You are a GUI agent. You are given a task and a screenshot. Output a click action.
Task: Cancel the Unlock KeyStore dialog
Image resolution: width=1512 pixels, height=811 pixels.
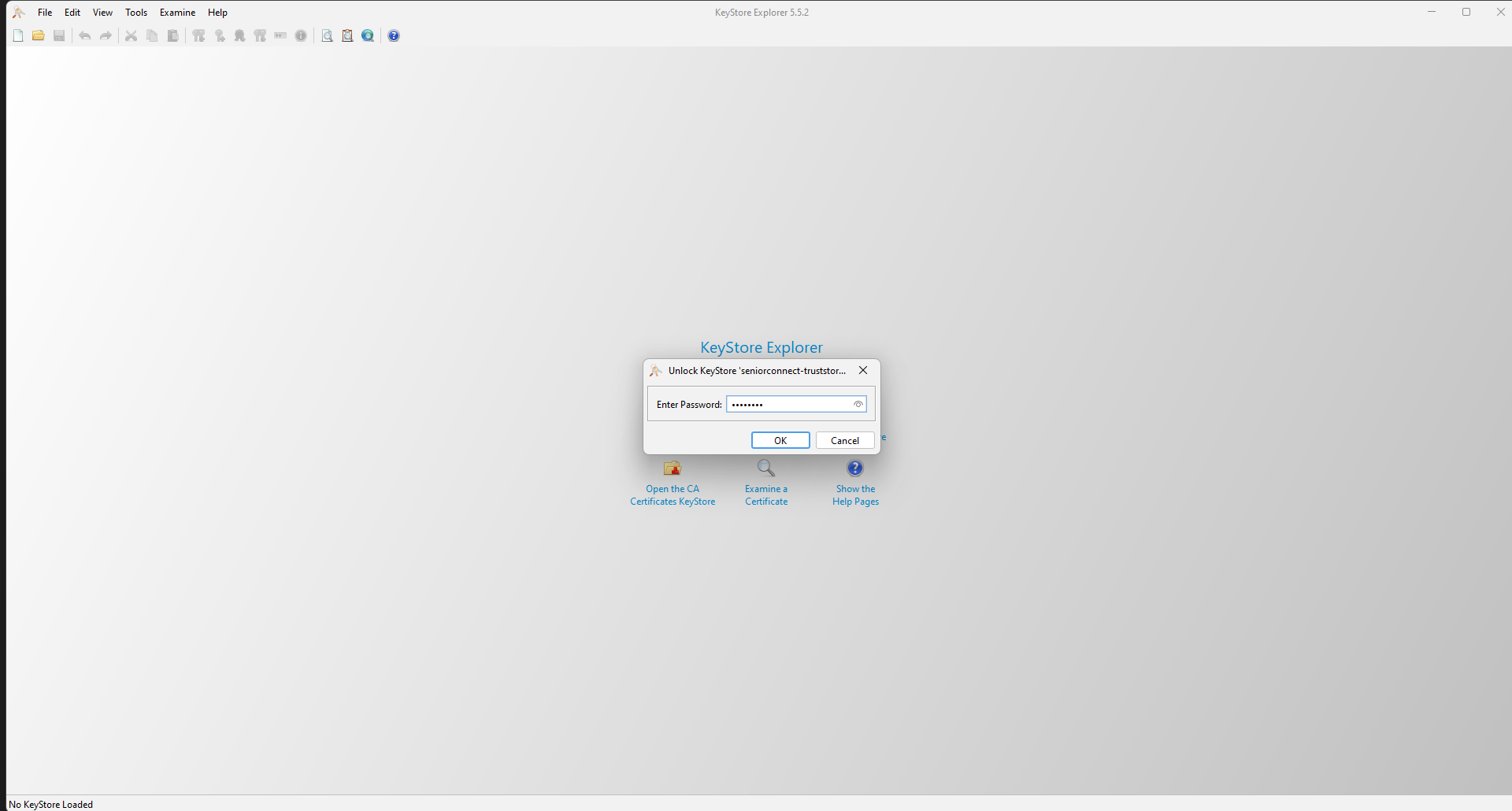click(x=845, y=441)
